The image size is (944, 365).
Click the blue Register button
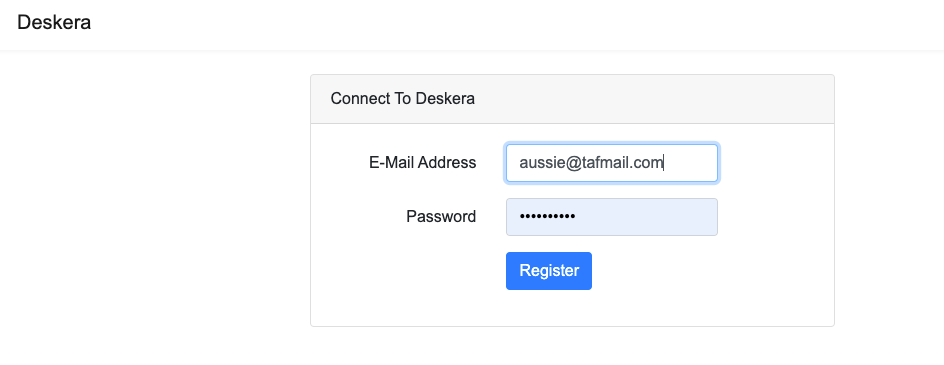(x=548, y=271)
